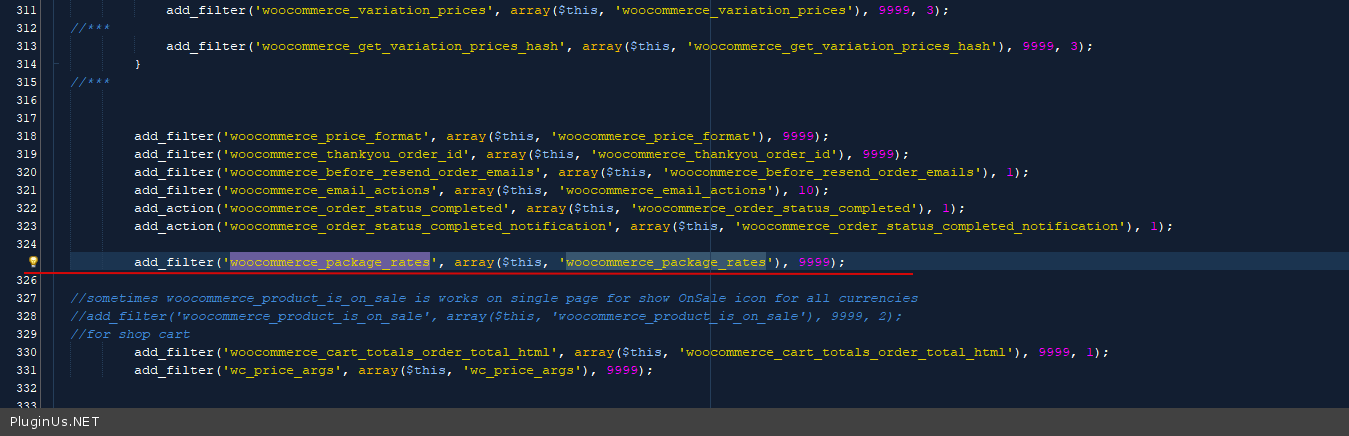Click add_action keyword on line 323

174,226
